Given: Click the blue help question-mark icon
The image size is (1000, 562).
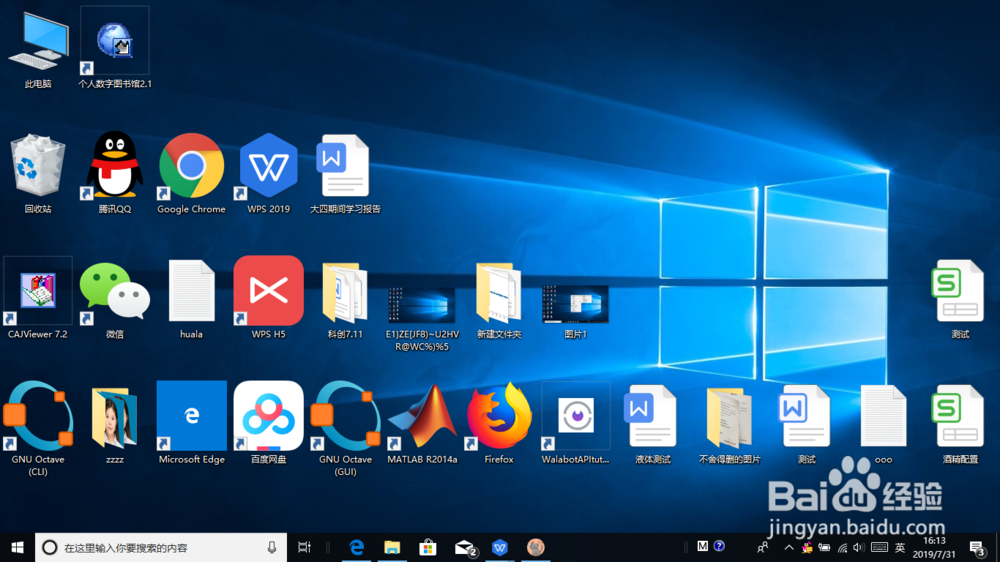Looking at the screenshot, I should click(719, 546).
